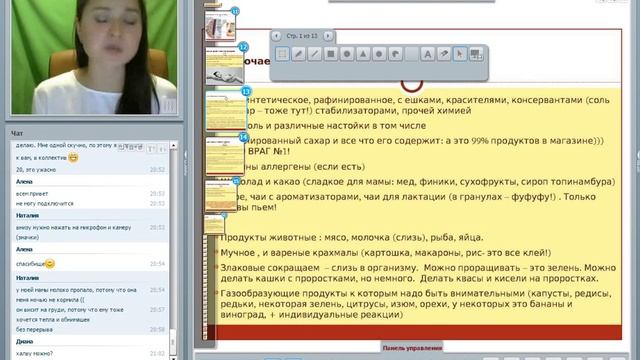Click the splitter handle between chat and slides

tap(186, 163)
